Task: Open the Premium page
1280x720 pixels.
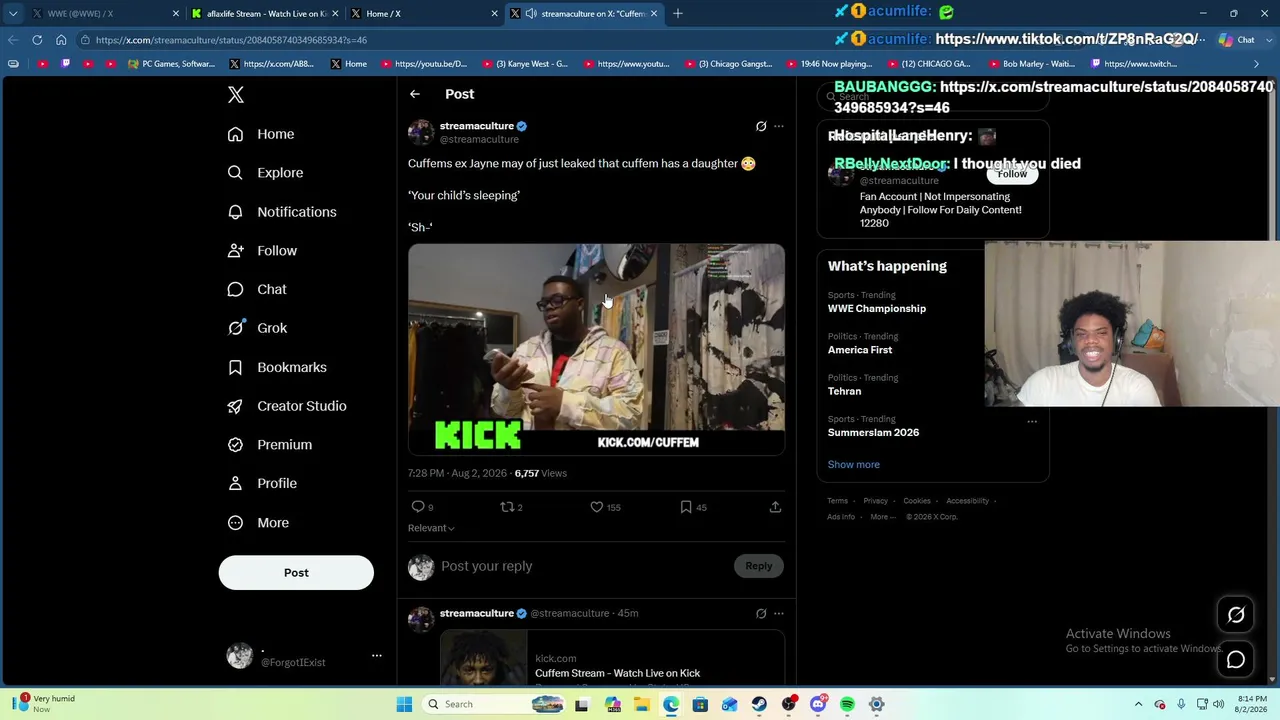Action: coord(270,445)
